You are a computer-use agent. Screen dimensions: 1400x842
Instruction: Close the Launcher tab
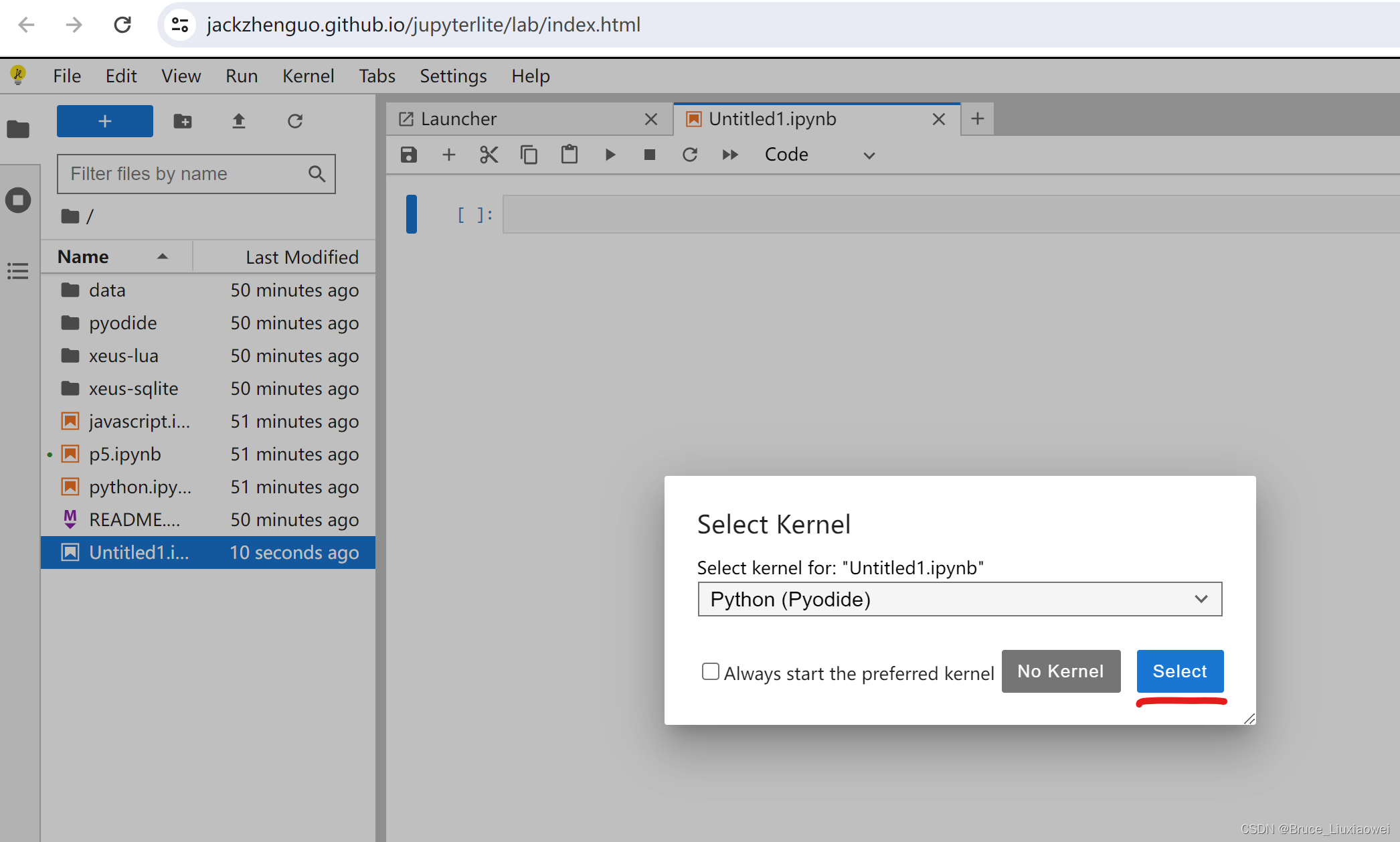(x=651, y=119)
